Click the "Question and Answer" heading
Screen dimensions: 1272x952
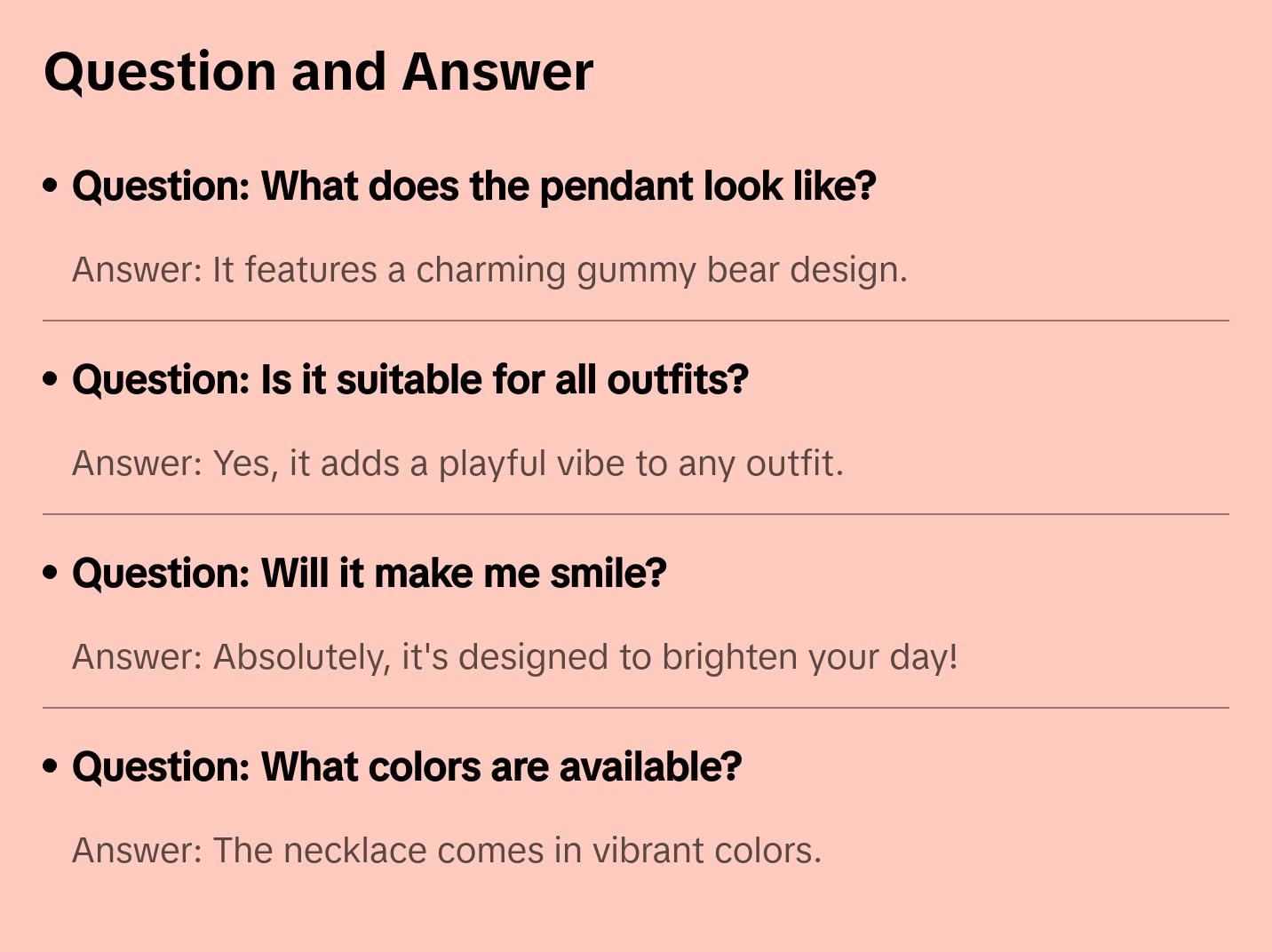tap(318, 72)
